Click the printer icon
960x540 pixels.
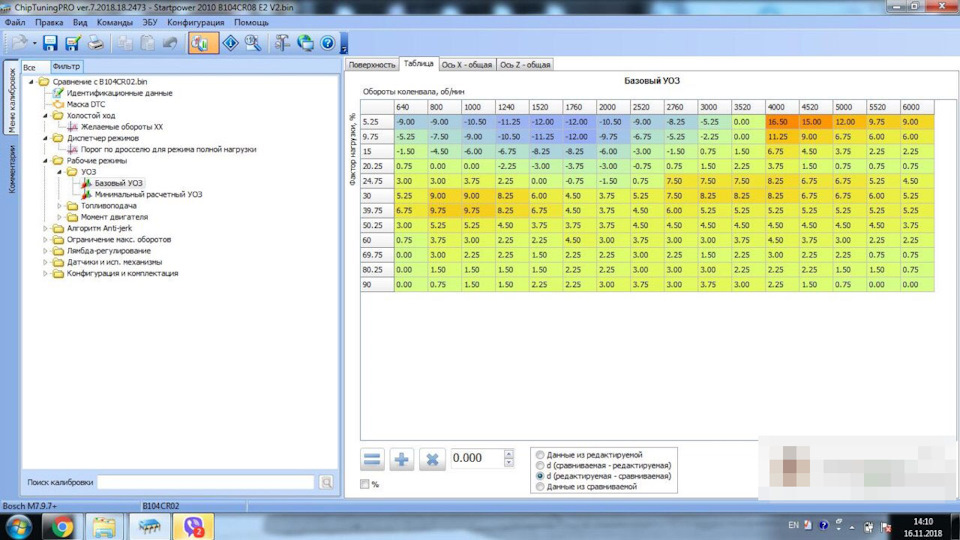(96, 43)
